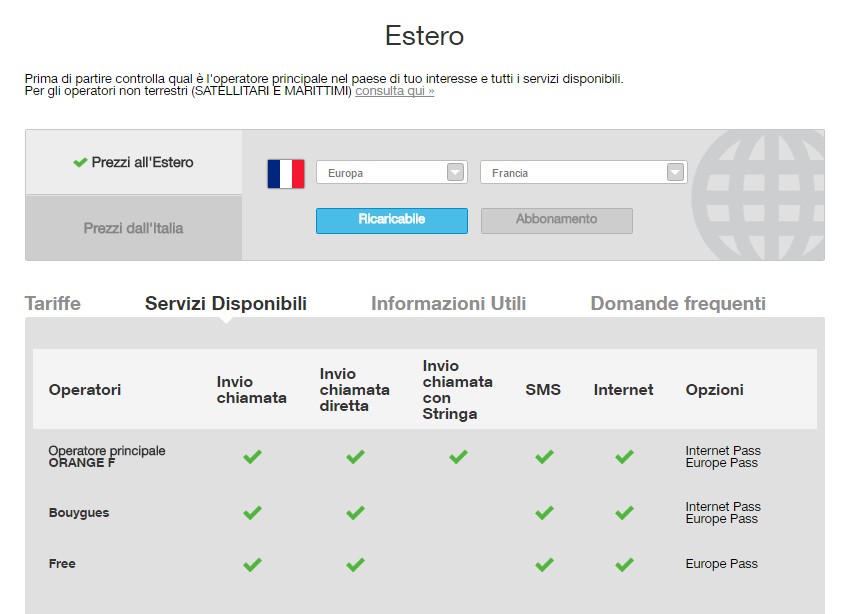
Task: Click the Invio chiamata diretta column header
Action: click(x=354, y=390)
